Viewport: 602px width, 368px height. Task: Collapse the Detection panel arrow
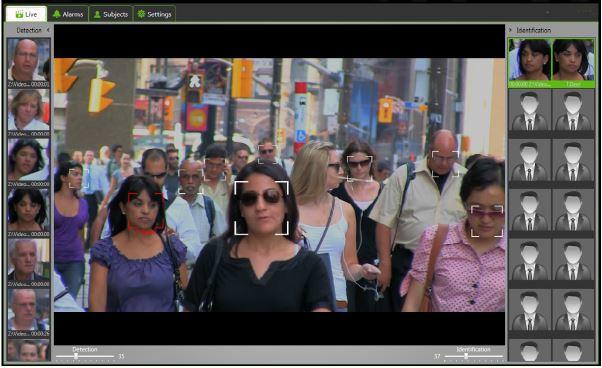click(x=48, y=30)
